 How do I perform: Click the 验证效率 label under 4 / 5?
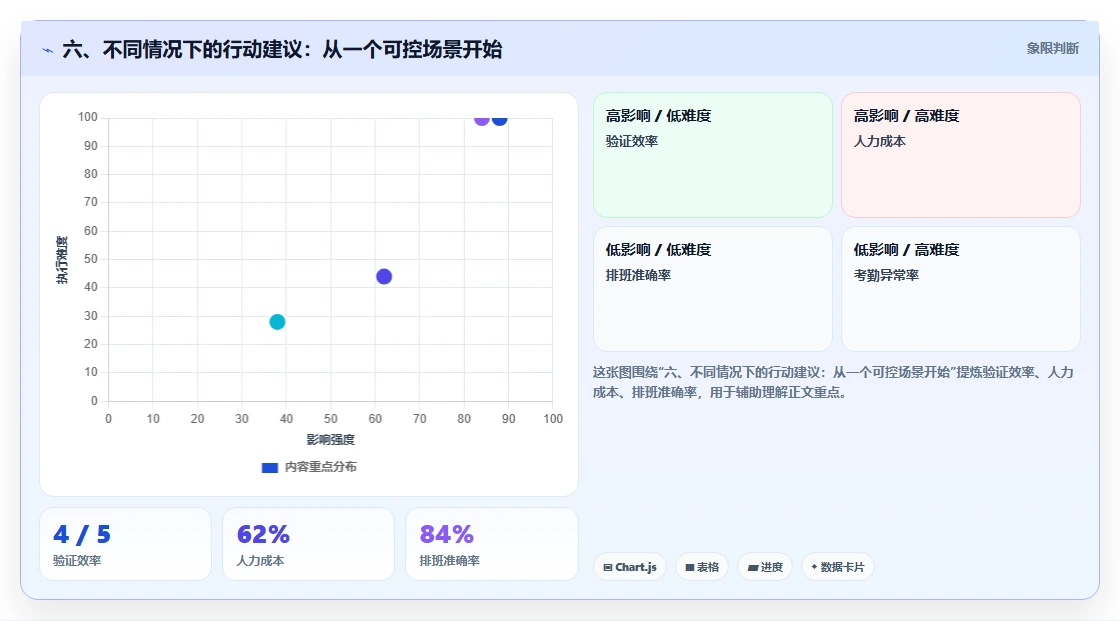tap(77, 561)
